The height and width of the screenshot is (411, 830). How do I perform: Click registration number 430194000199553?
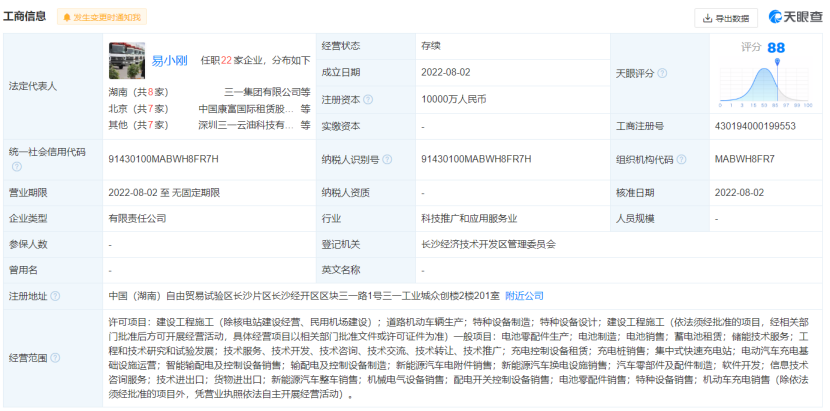[755, 127]
